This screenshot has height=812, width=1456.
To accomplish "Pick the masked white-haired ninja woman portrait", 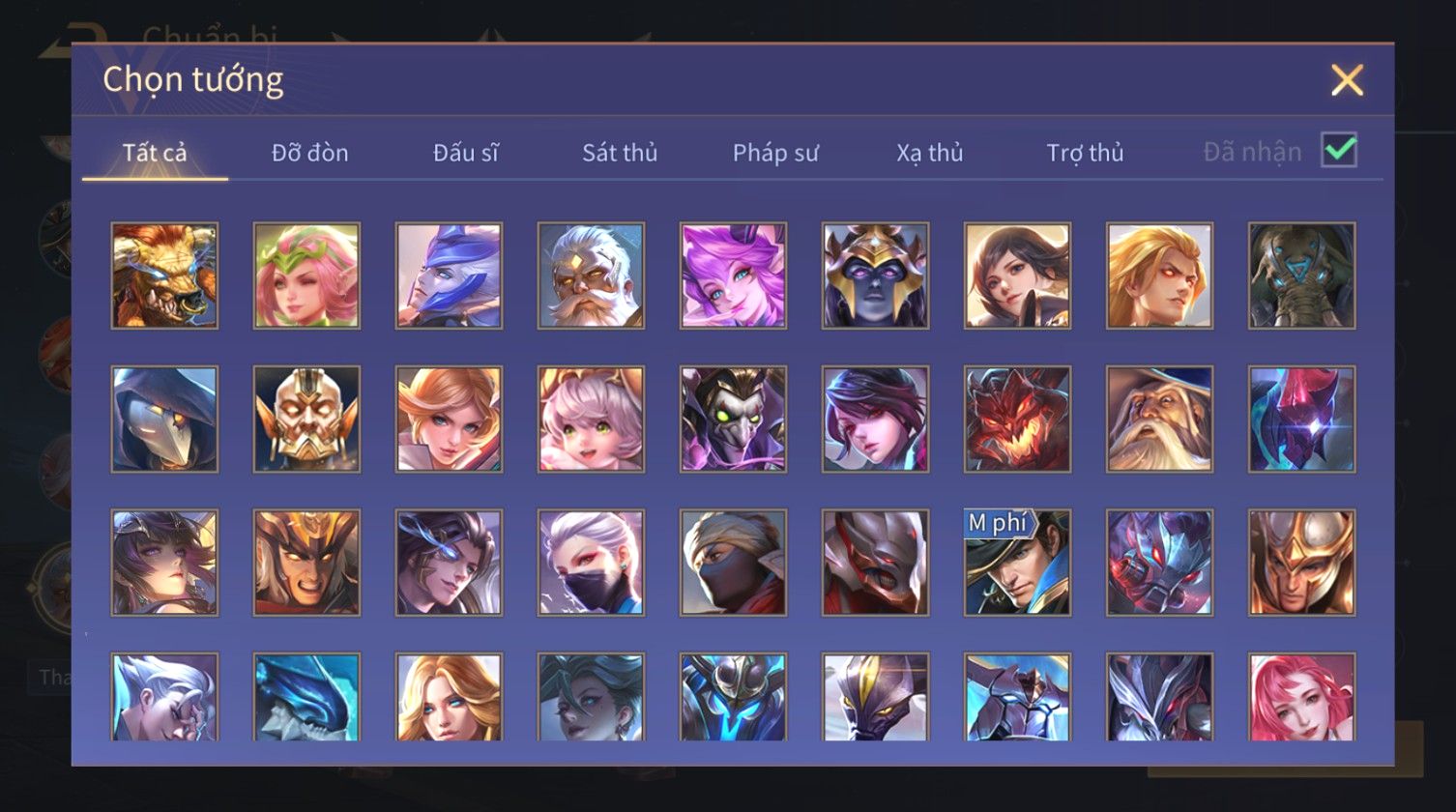I will 591,563.
